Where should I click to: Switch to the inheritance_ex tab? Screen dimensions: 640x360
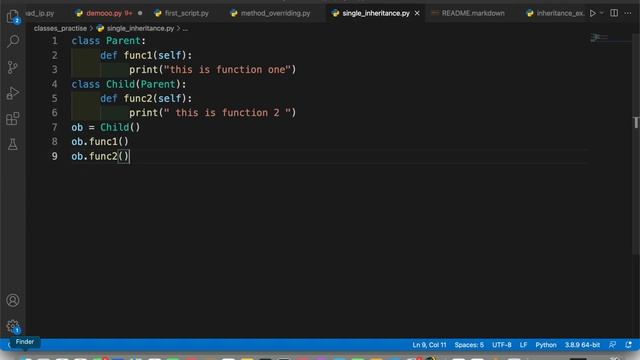(x=555, y=13)
